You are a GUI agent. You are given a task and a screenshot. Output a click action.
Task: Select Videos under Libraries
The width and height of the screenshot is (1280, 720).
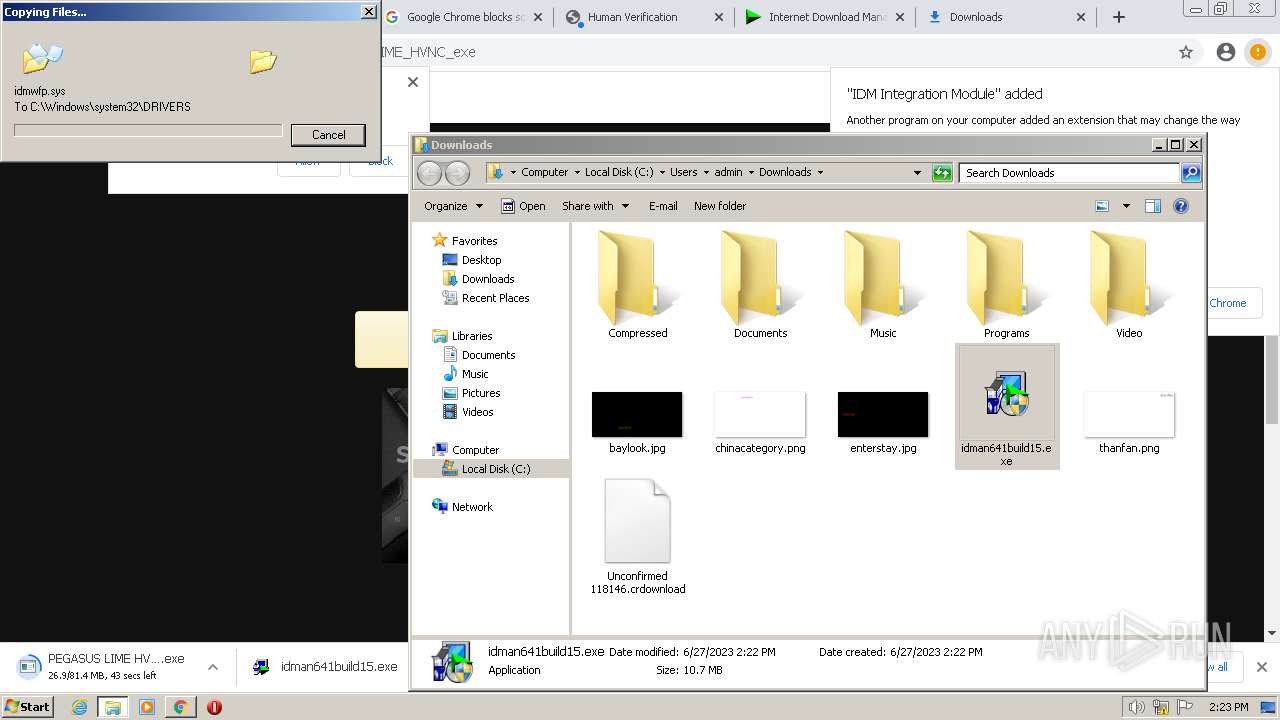click(477, 412)
